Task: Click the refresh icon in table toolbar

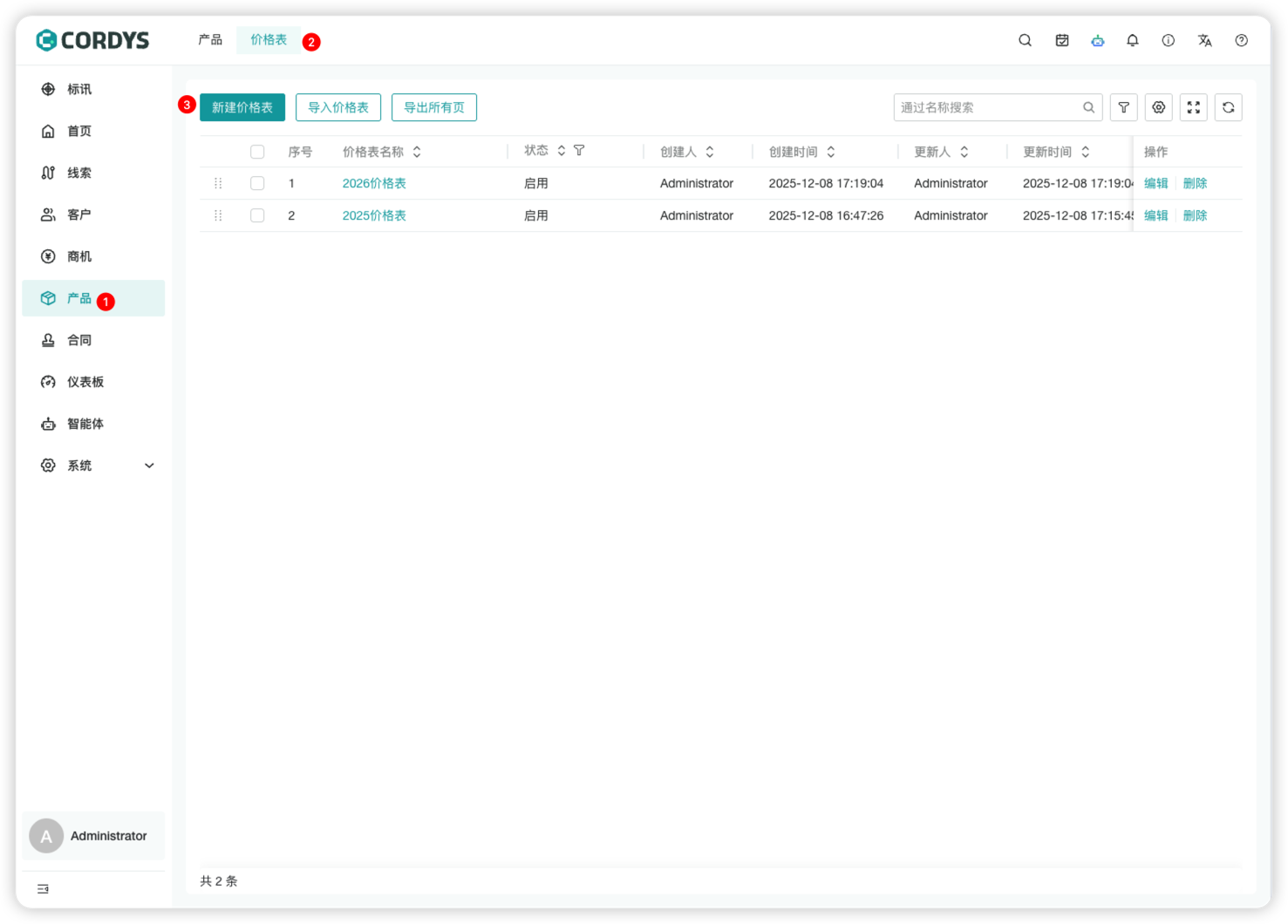Action: pos(1228,107)
